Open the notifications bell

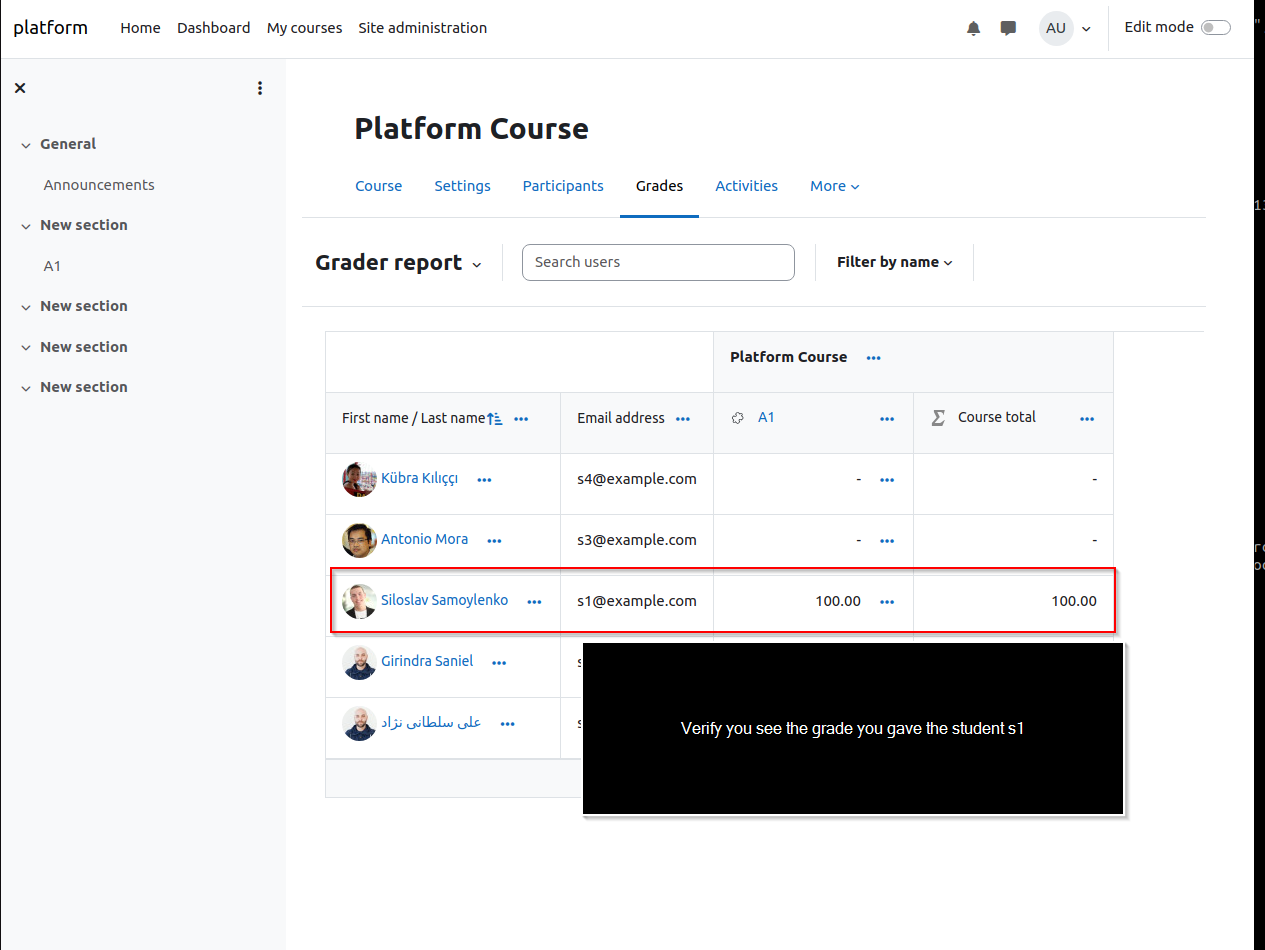tap(973, 28)
